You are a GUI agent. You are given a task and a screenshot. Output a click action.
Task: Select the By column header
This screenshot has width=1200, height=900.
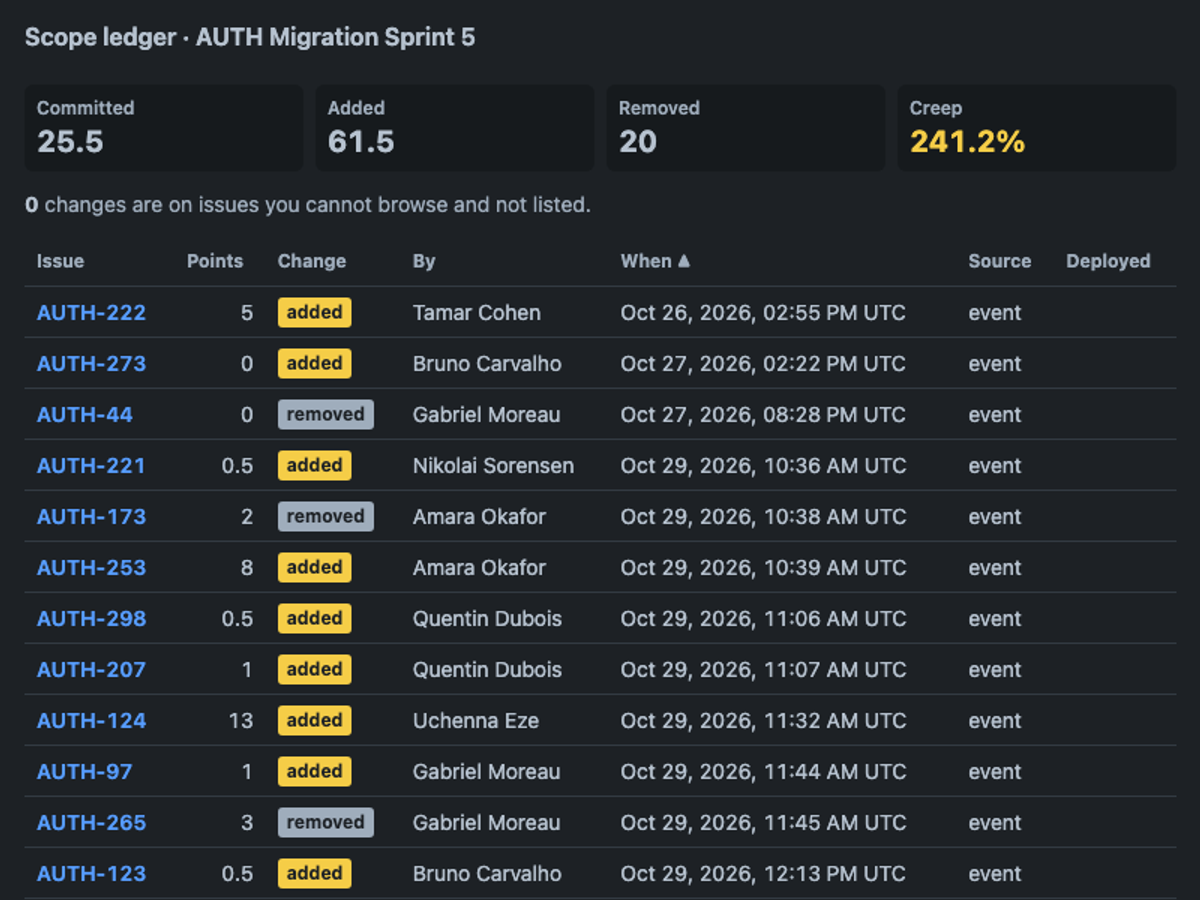pos(424,261)
